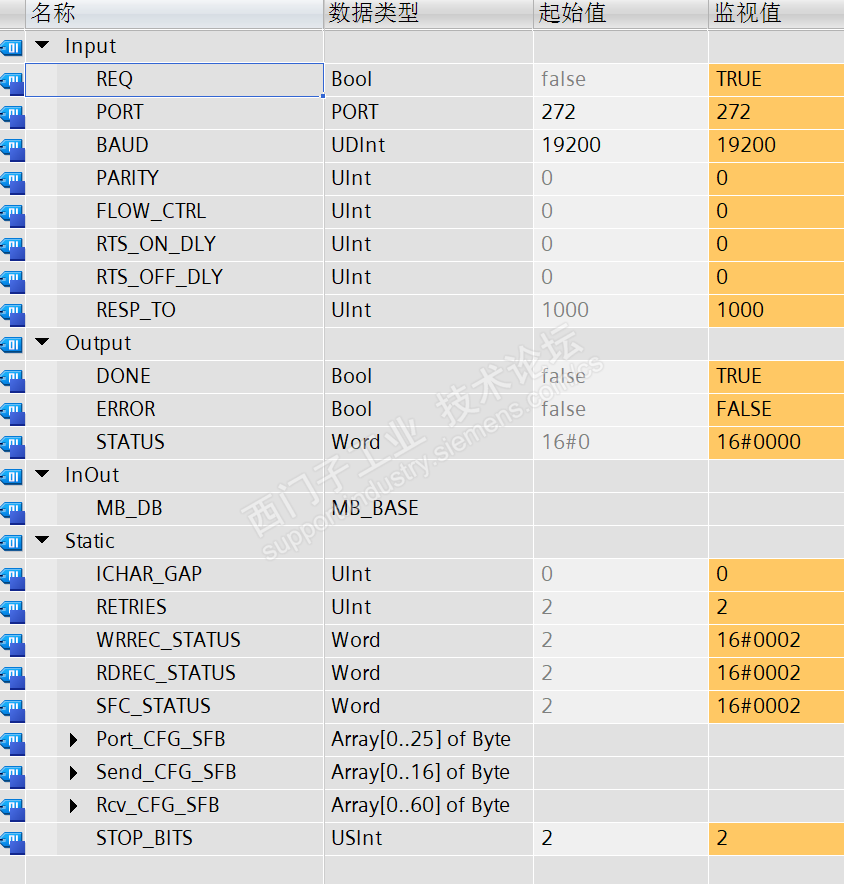This screenshot has width=844, height=884.
Task: Click the STATUS monitor value 16#0000
Action: coord(776,442)
